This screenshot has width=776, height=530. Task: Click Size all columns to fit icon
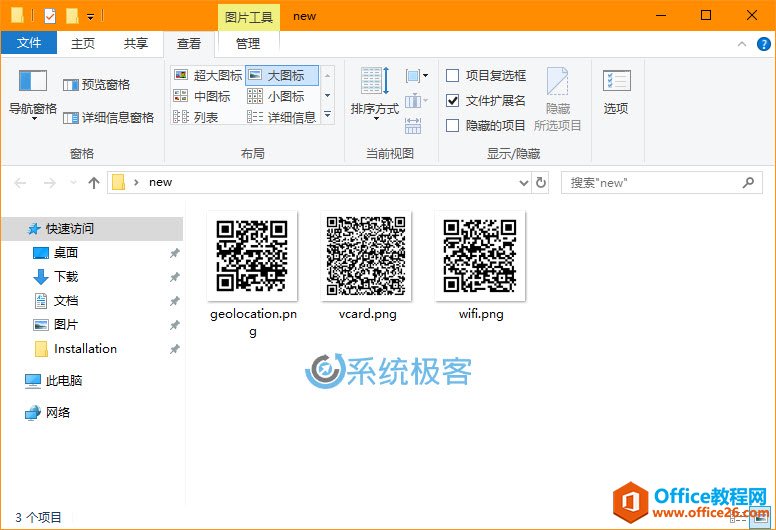(x=413, y=126)
